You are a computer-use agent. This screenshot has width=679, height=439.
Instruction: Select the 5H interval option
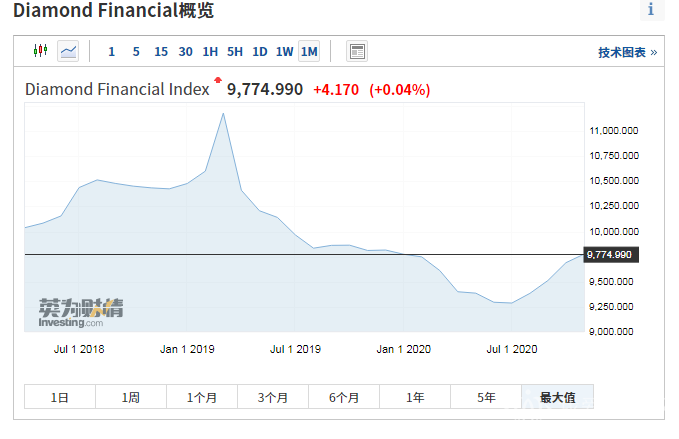[x=235, y=52]
